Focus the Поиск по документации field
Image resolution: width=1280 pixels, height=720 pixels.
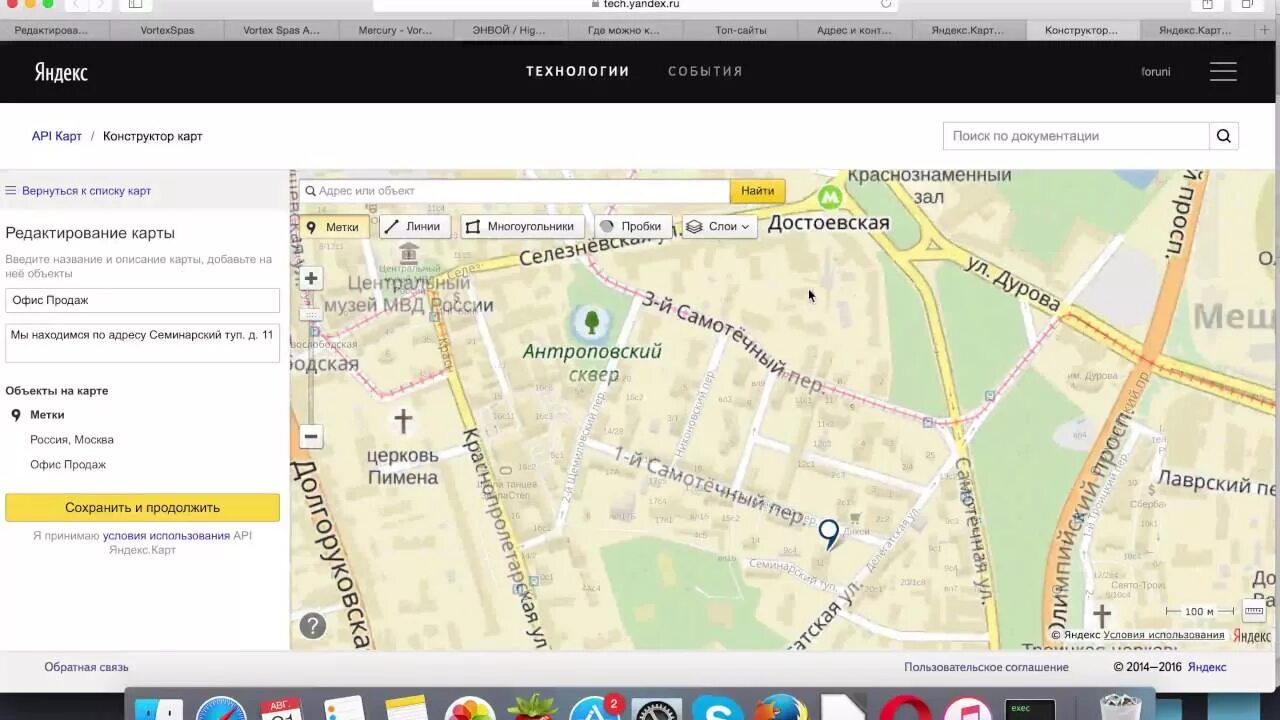pos(1076,136)
